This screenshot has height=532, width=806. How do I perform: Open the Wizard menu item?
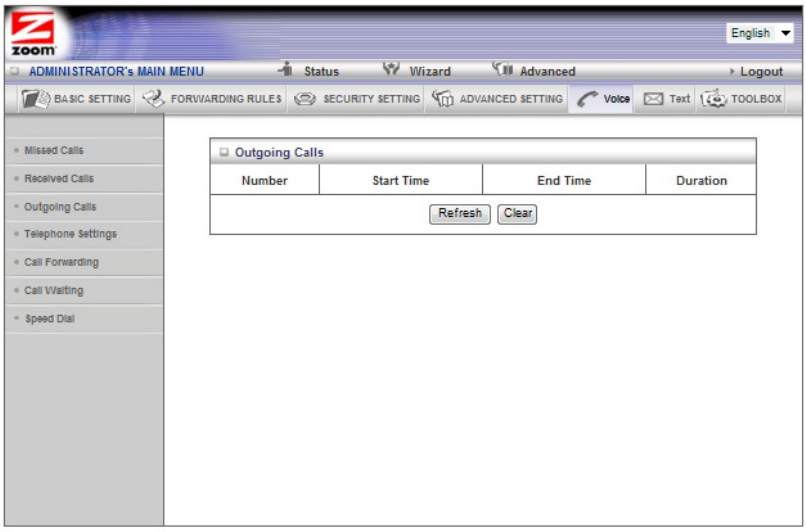coord(430,71)
